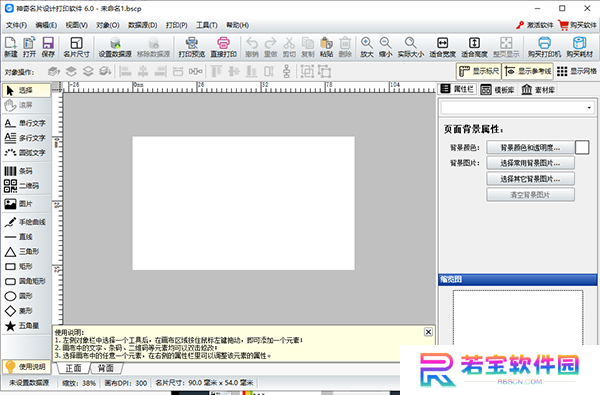Toggle 显示标尺 ruler display

[479, 71]
